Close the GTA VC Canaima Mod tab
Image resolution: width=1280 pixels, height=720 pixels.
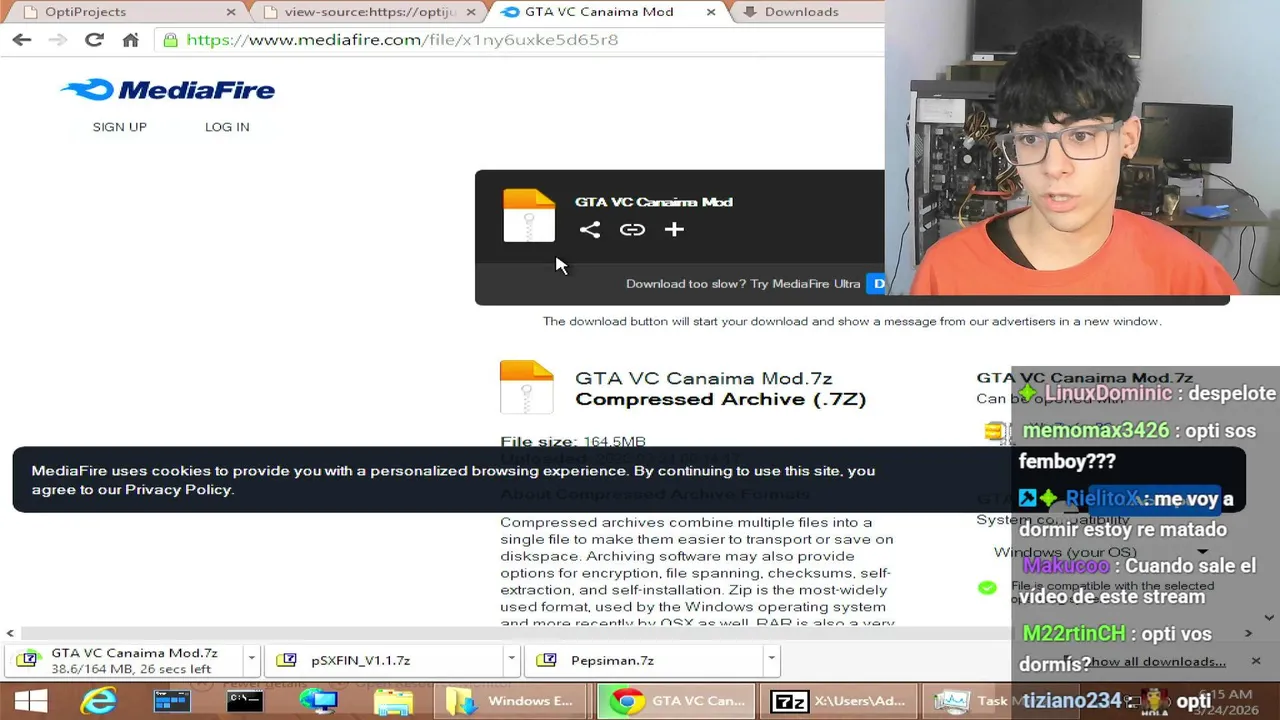[711, 12]
